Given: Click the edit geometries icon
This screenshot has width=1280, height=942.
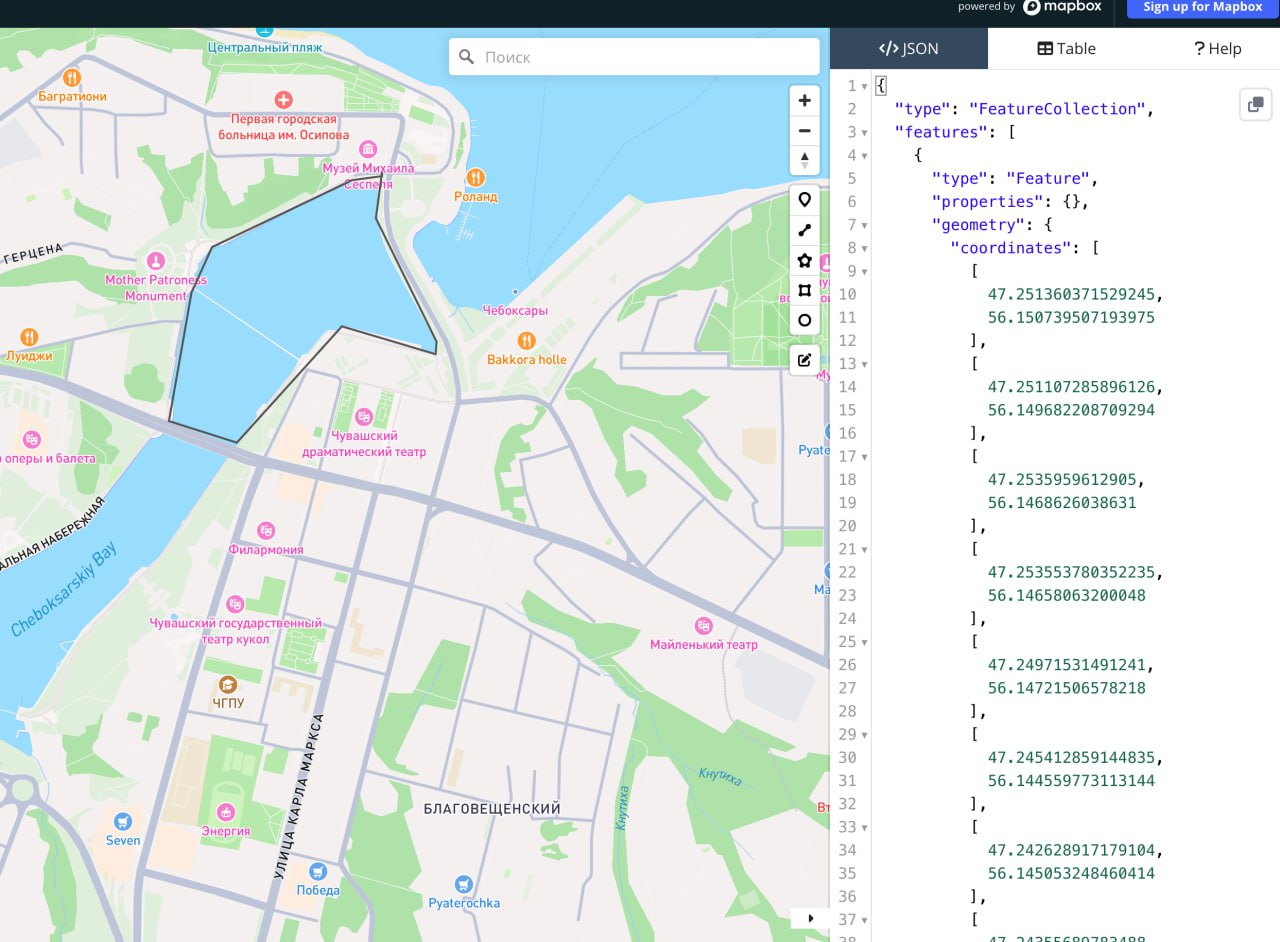Looking at the screenshot, I should pos(804,360).
